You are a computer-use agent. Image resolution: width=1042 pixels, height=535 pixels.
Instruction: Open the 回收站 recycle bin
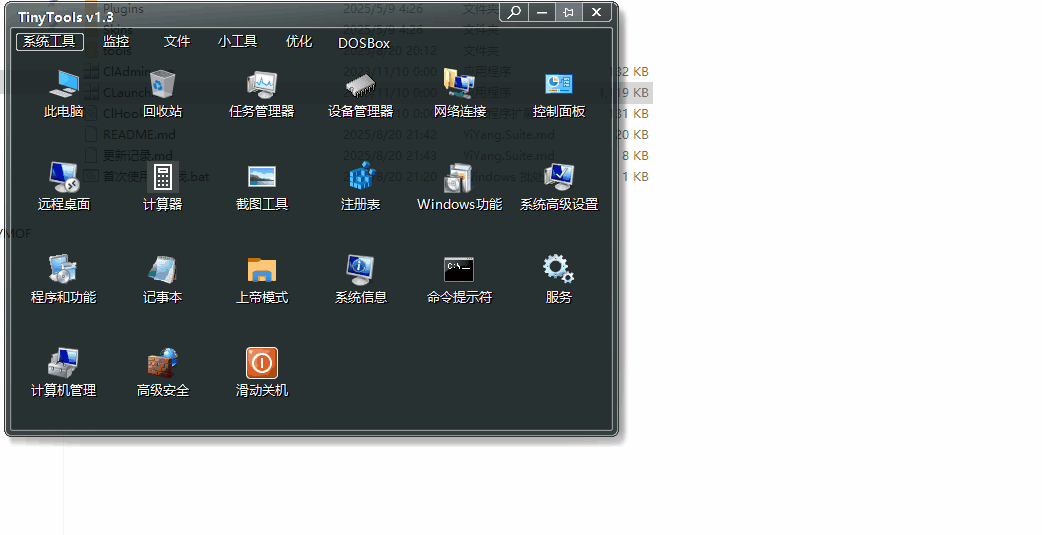162,86
